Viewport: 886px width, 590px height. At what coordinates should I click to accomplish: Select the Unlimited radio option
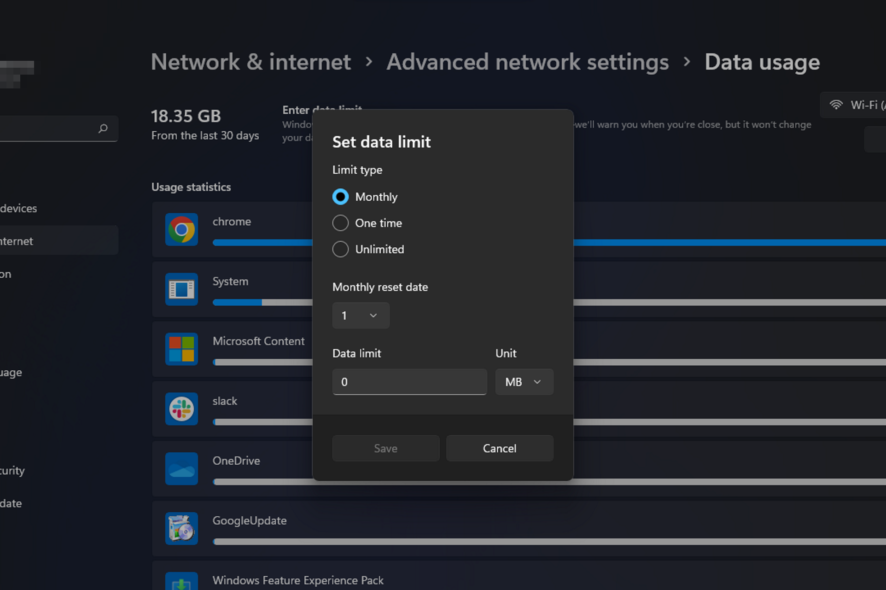[x=340, y=249]
